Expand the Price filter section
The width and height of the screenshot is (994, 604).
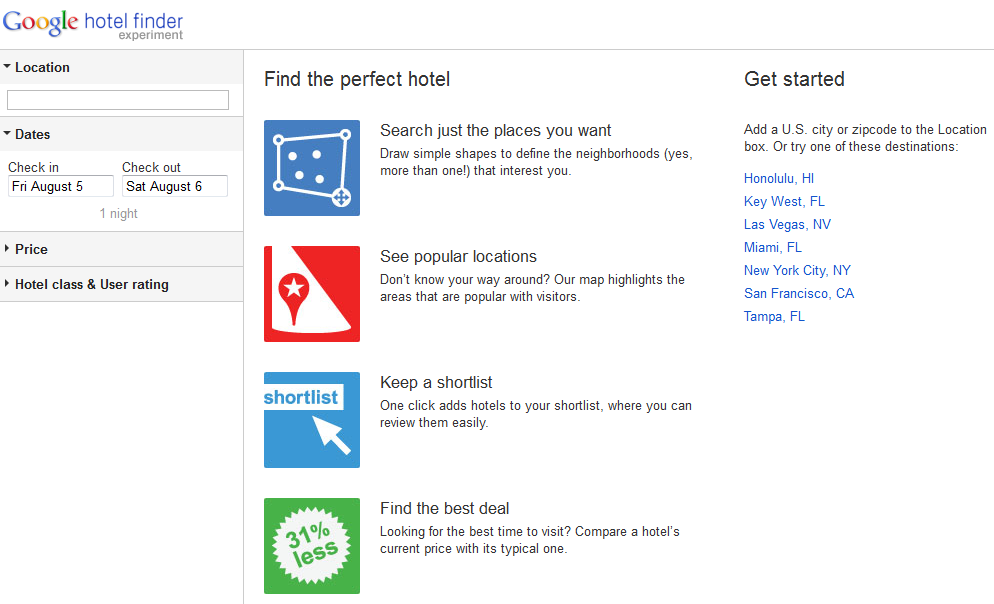tap(31, 250)
